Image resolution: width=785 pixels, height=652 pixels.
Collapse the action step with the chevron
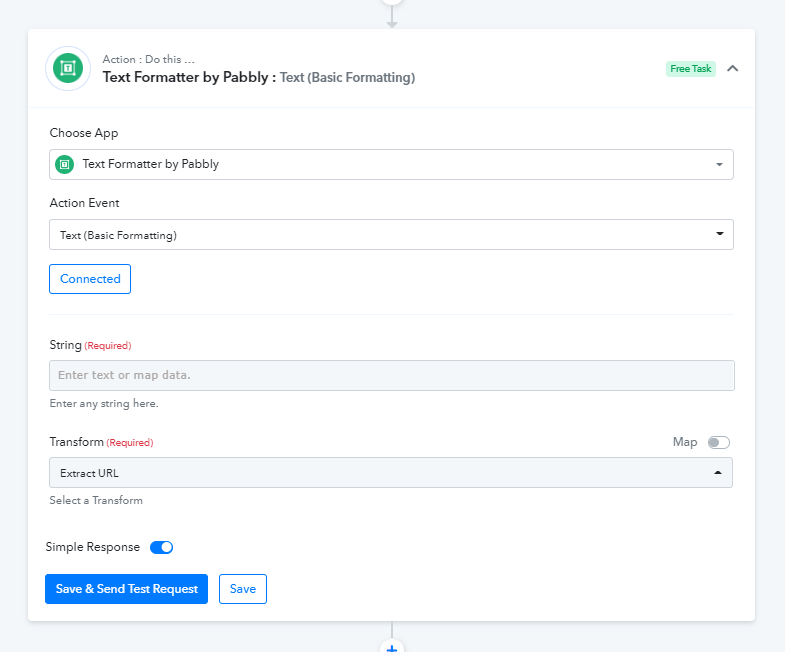(x=732, y=69)
